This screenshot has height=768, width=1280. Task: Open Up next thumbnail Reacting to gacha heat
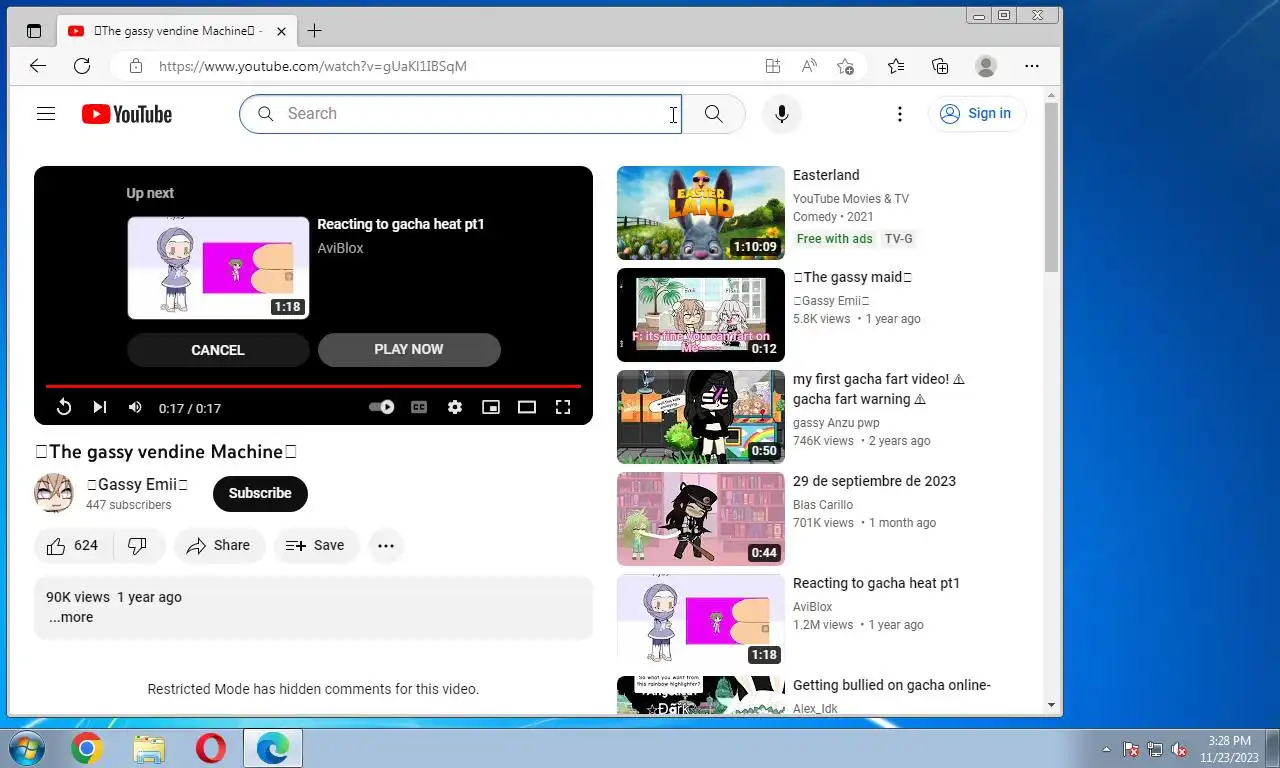pyautogui.click(x=218, y=268)
